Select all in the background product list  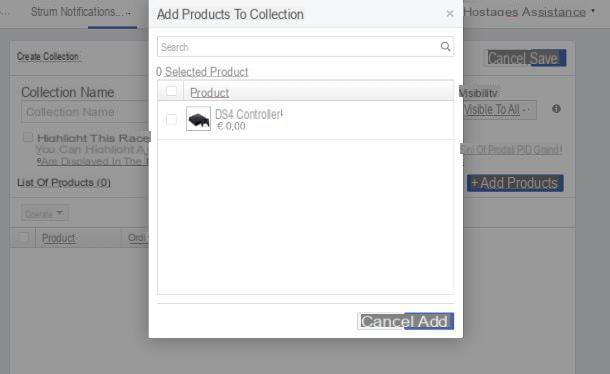coord(23,237)
